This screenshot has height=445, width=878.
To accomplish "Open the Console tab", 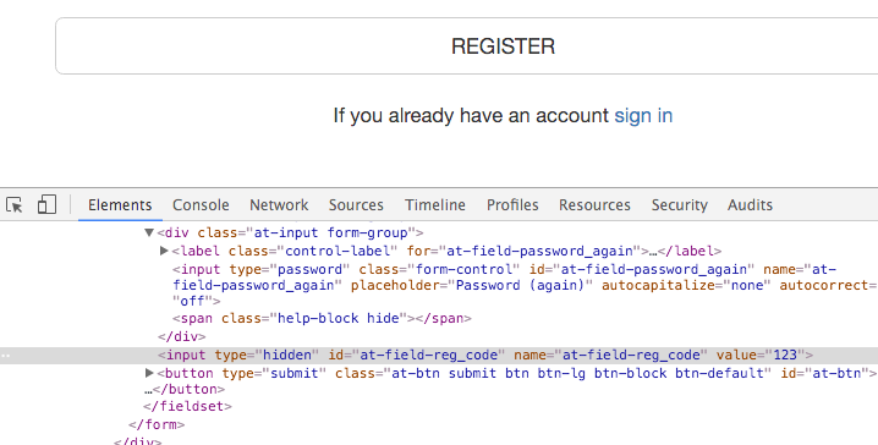I will tap(200, 205).
